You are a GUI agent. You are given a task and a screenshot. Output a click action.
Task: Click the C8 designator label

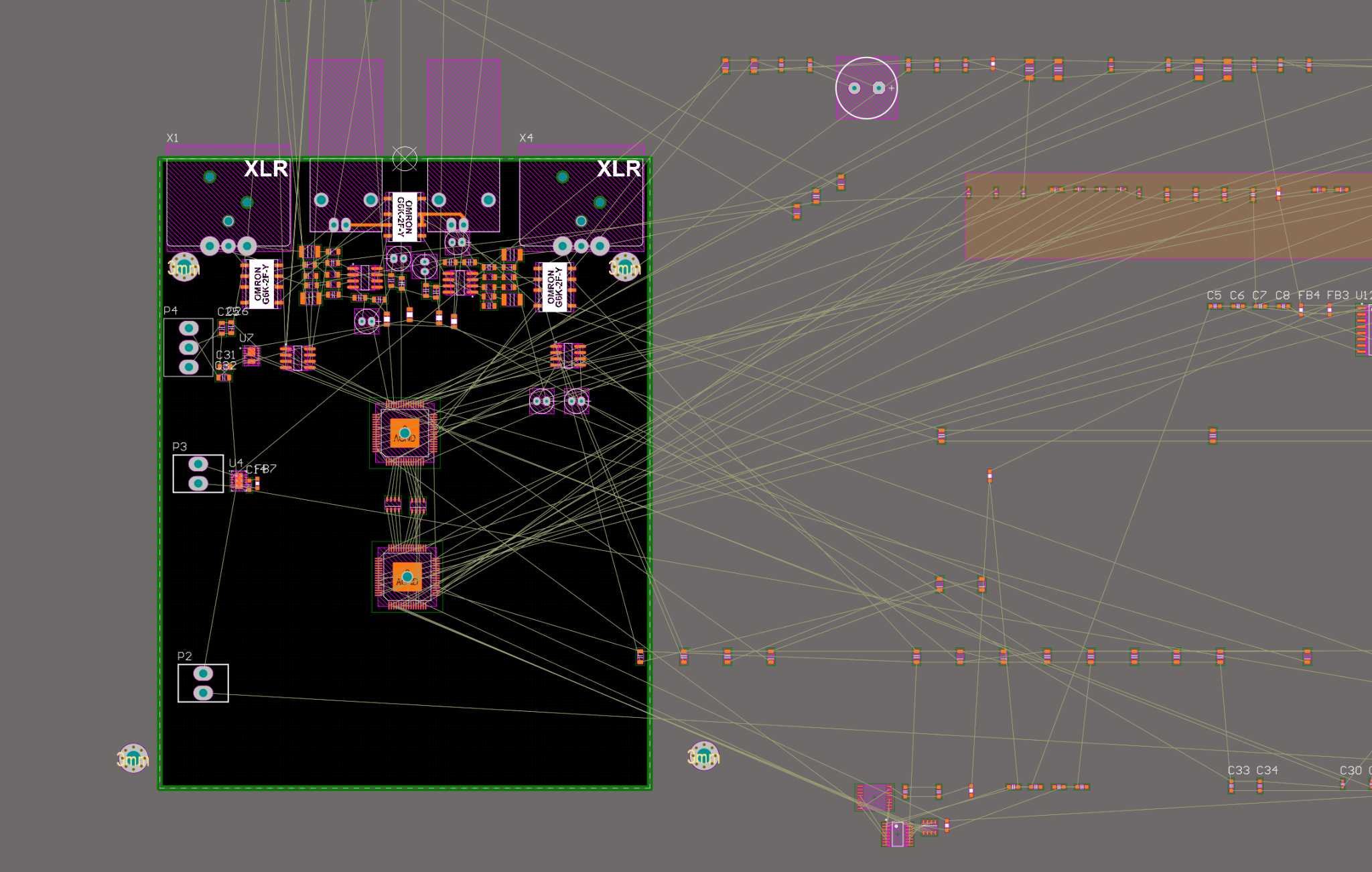[x=1282, y=295]
